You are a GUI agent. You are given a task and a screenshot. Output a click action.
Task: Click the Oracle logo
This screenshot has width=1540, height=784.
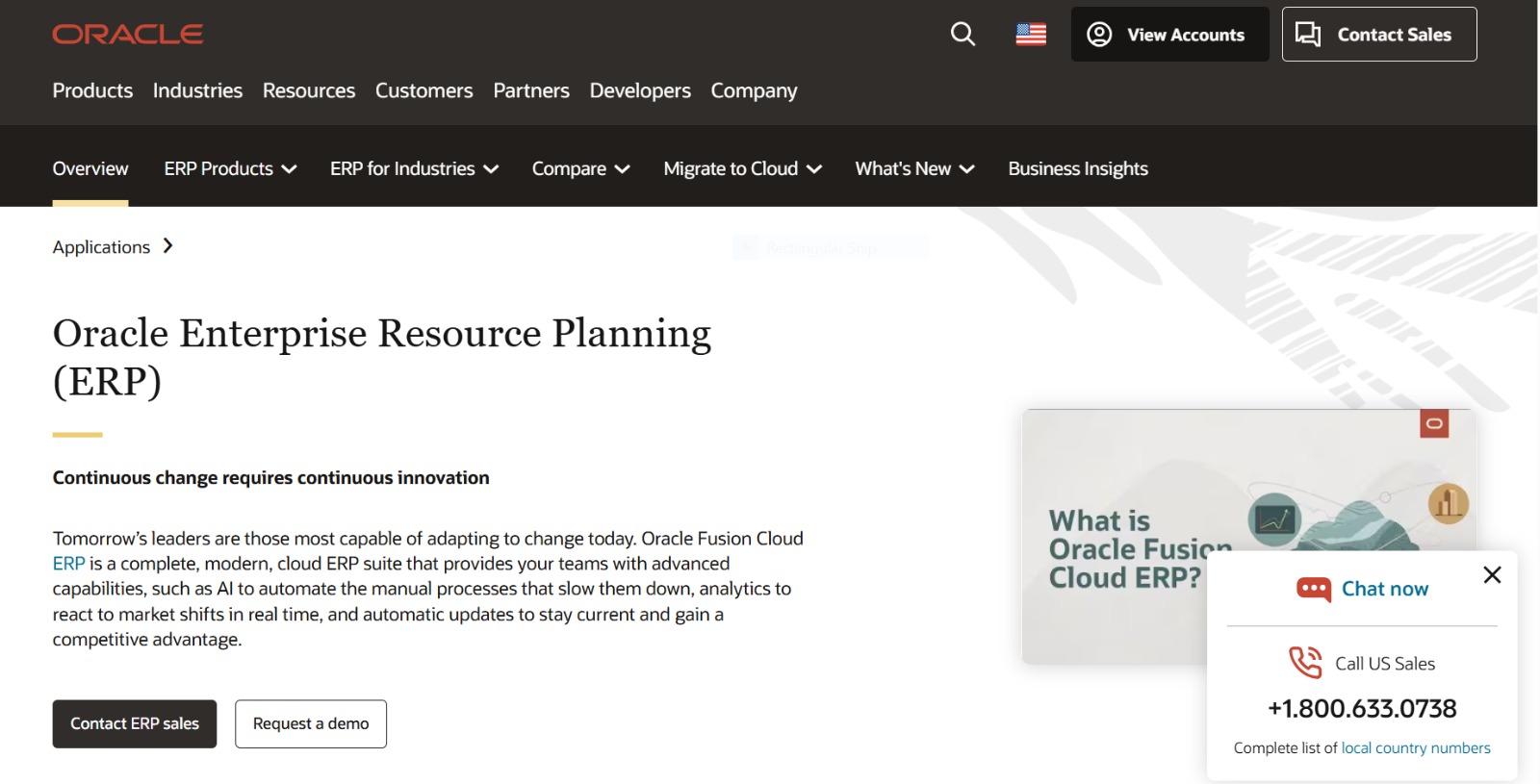tap(128, 35)
